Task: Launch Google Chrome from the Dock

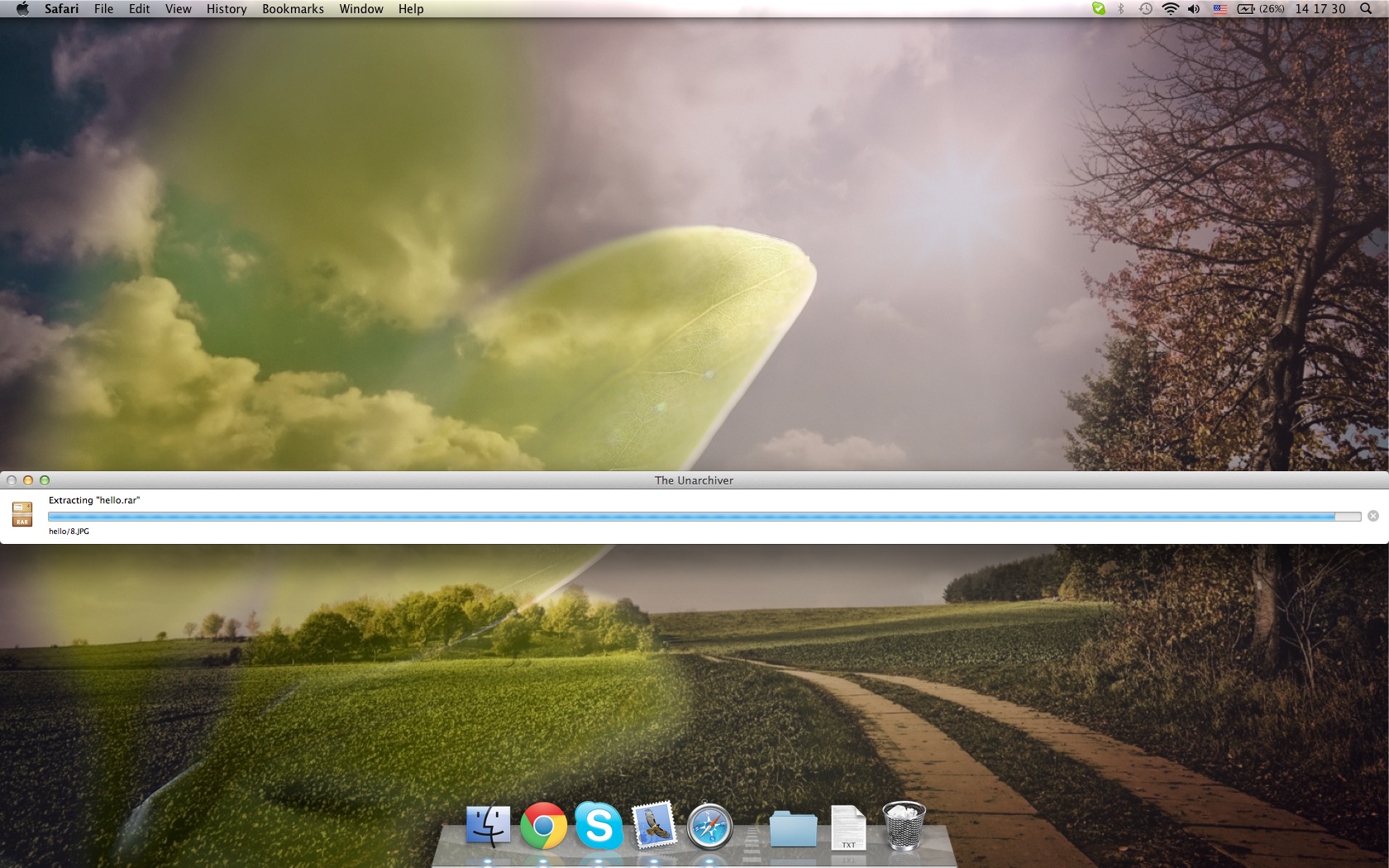Action: [x=543, y=826]
